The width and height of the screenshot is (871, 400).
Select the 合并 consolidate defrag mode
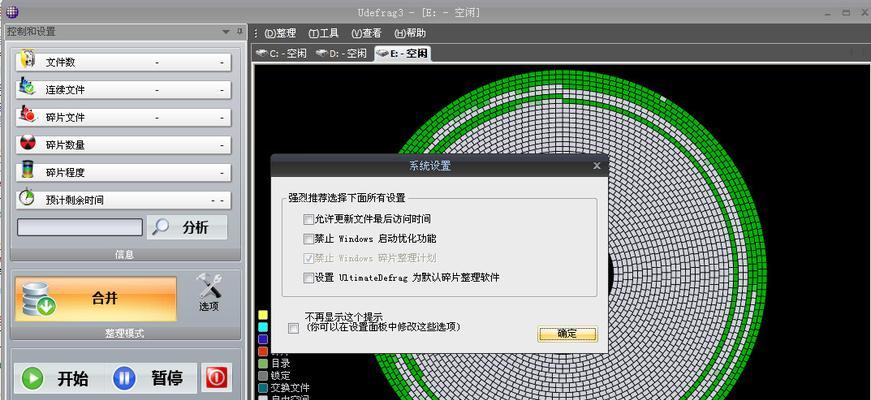click(x=96, y=299)
